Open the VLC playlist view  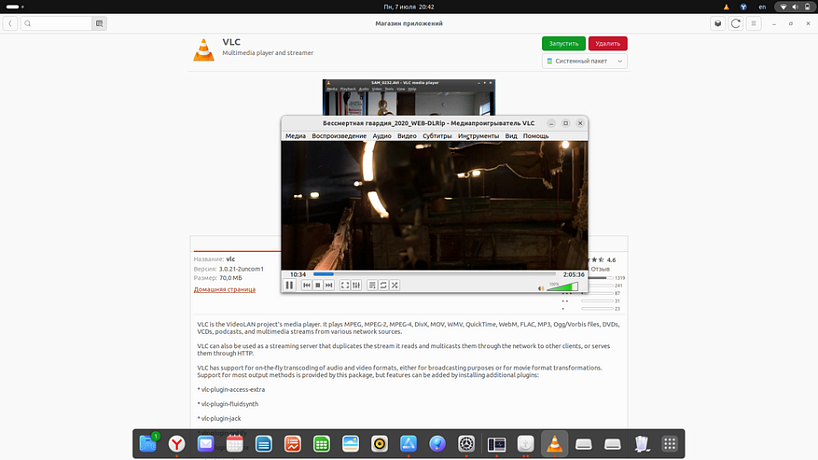coord(372,285)
